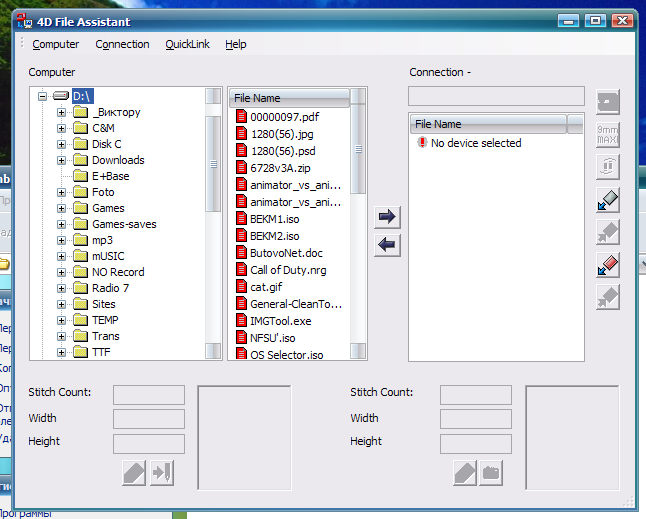Open the Connection menu
Image resolution: width=646 pixels, height=519 pixels.
tap(122, 44)
